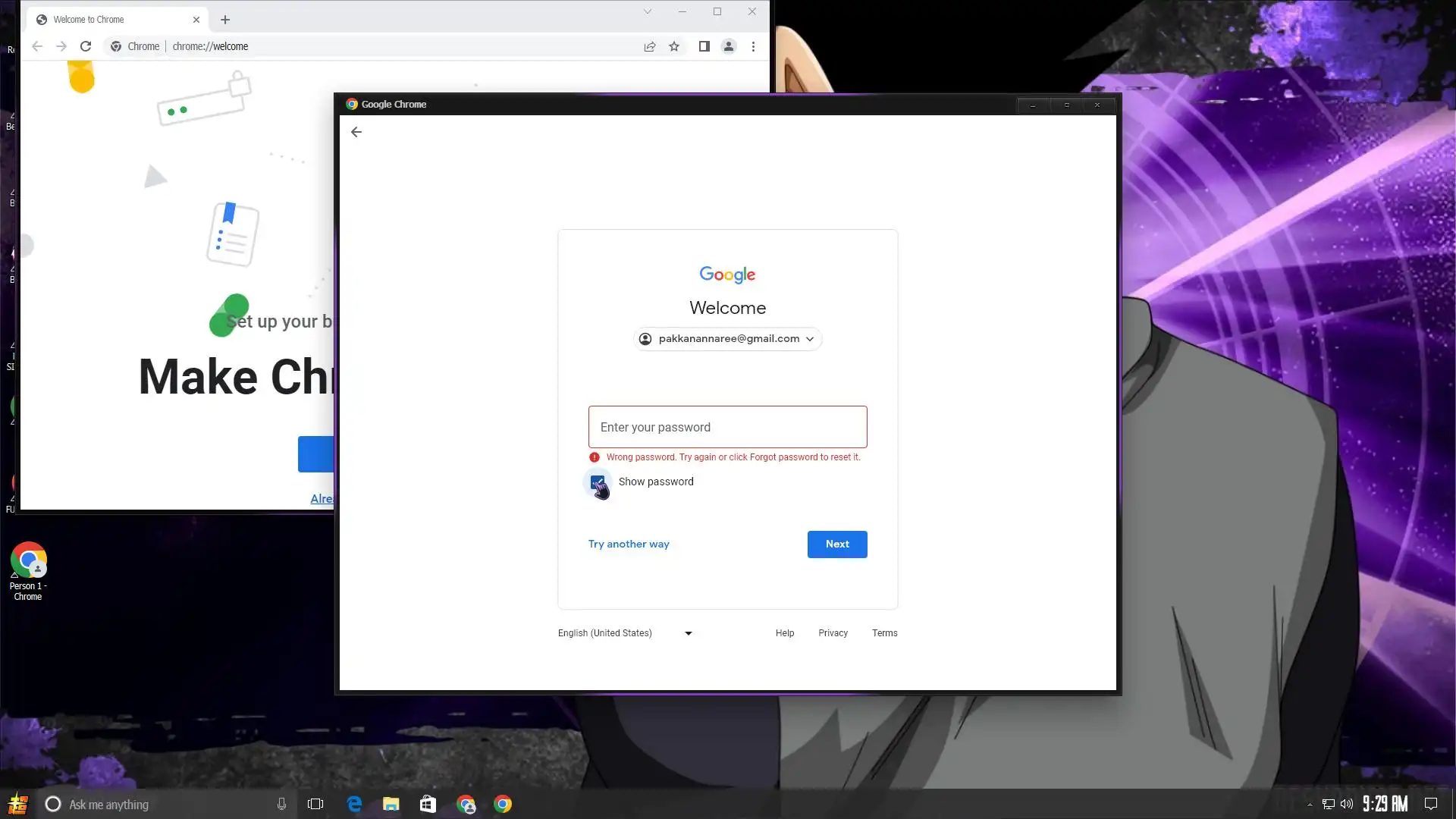Image resolution: width=1456 pixels, height=819 pixels.
Task: Open a new tab with plus button
Action: coord(225,20)
